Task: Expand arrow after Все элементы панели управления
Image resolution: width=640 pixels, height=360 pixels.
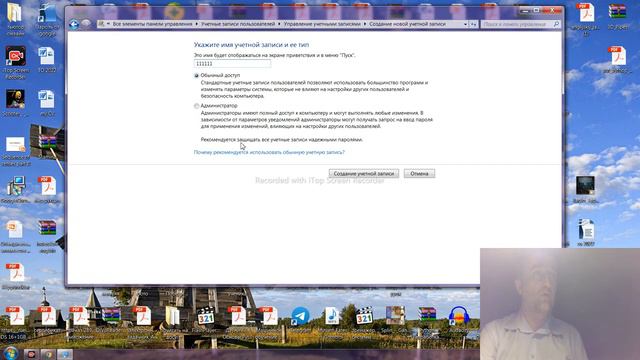Action: pos(196,24)
